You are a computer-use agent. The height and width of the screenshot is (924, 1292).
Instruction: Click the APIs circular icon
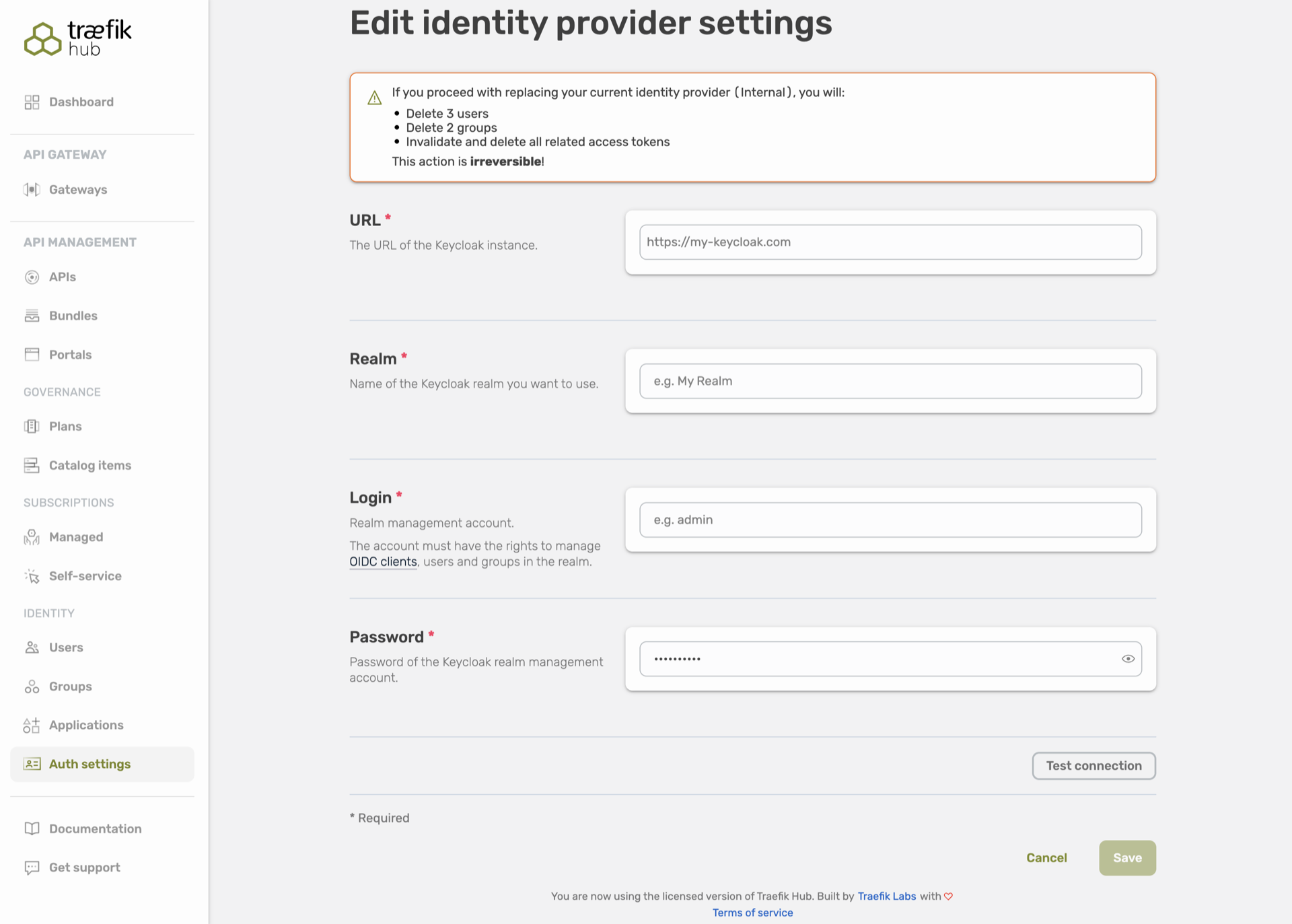32,277
